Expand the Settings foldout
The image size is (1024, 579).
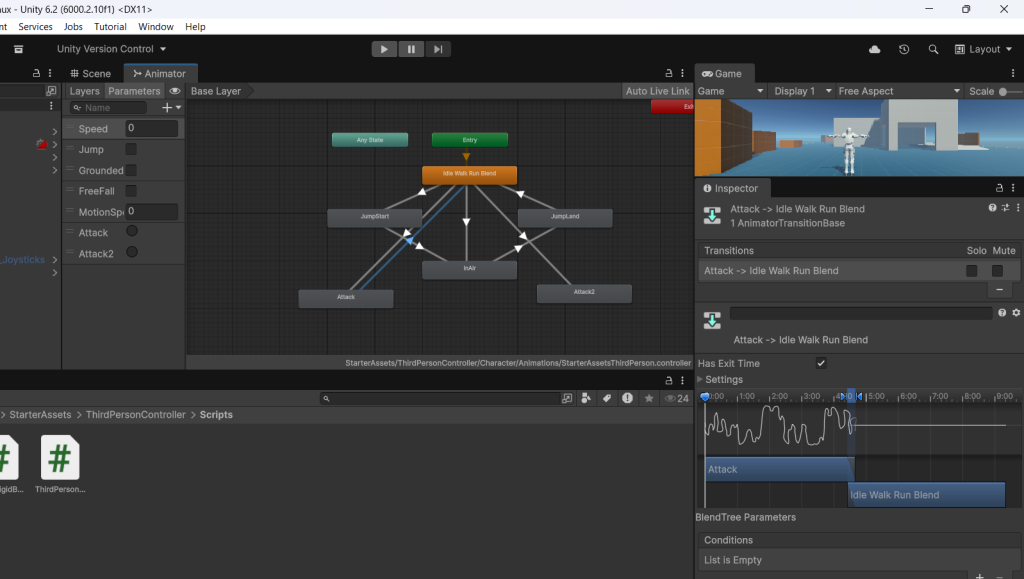[701, 380]
